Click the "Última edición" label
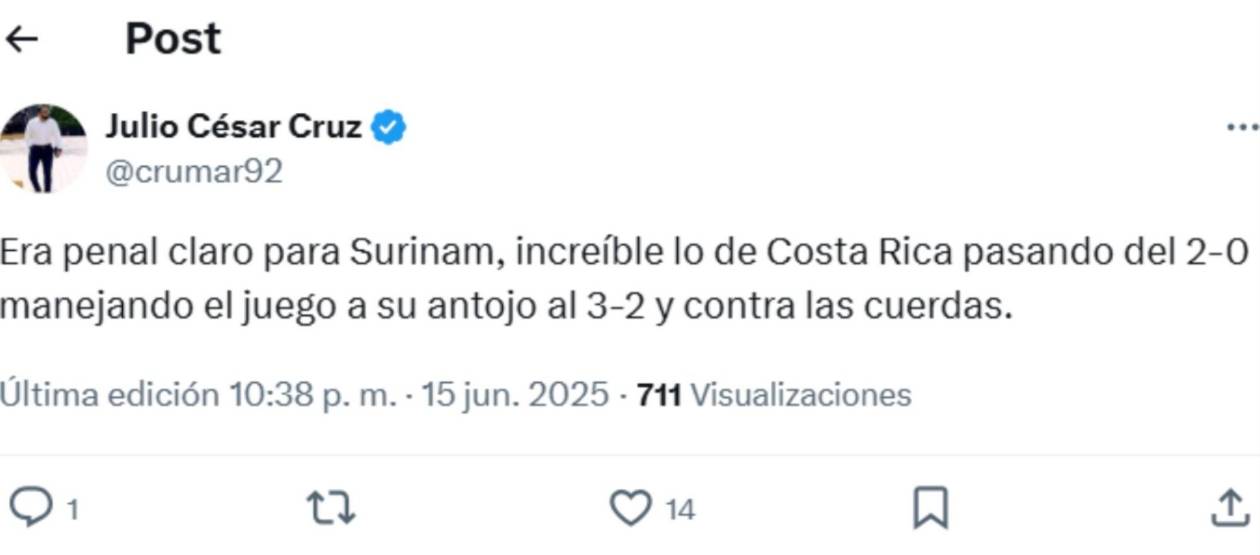Screen dimensions: 1260x555 [x=109, y=395]
